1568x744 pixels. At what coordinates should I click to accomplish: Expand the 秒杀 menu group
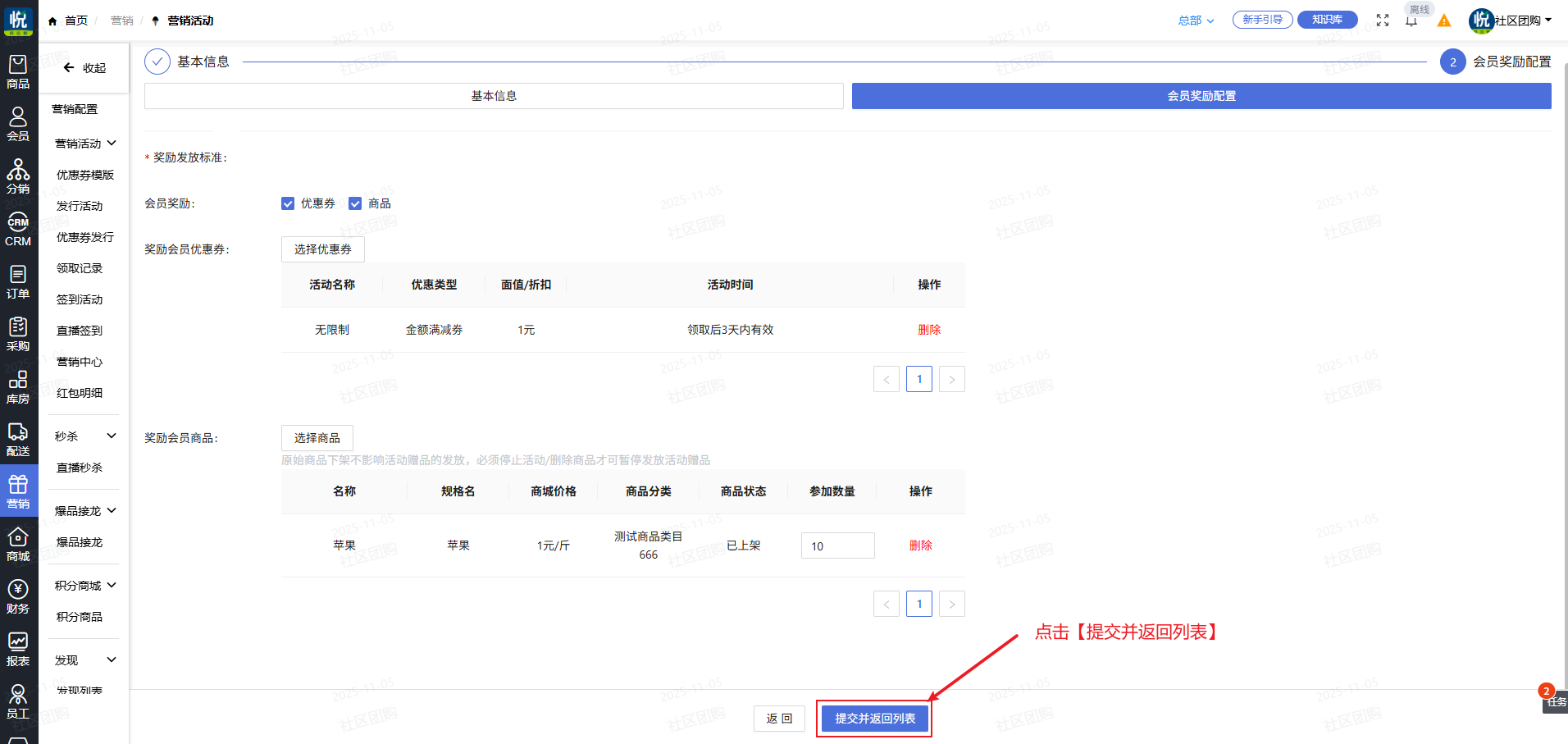(x=85, y=436)
